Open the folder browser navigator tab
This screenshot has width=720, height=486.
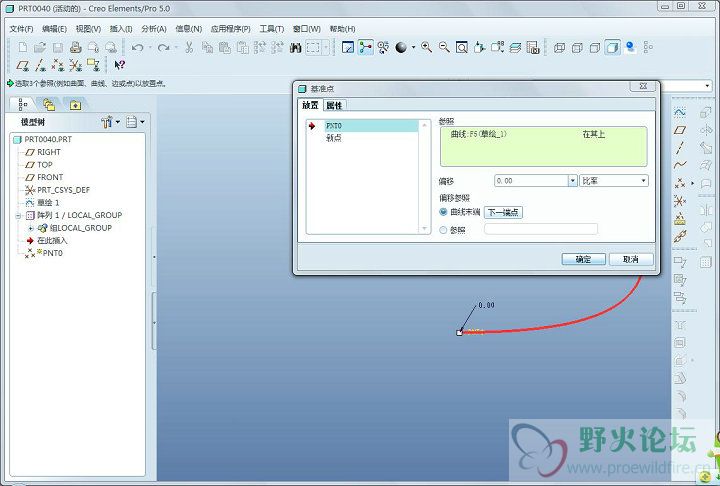pyautogui.click(x=49, y=105)
